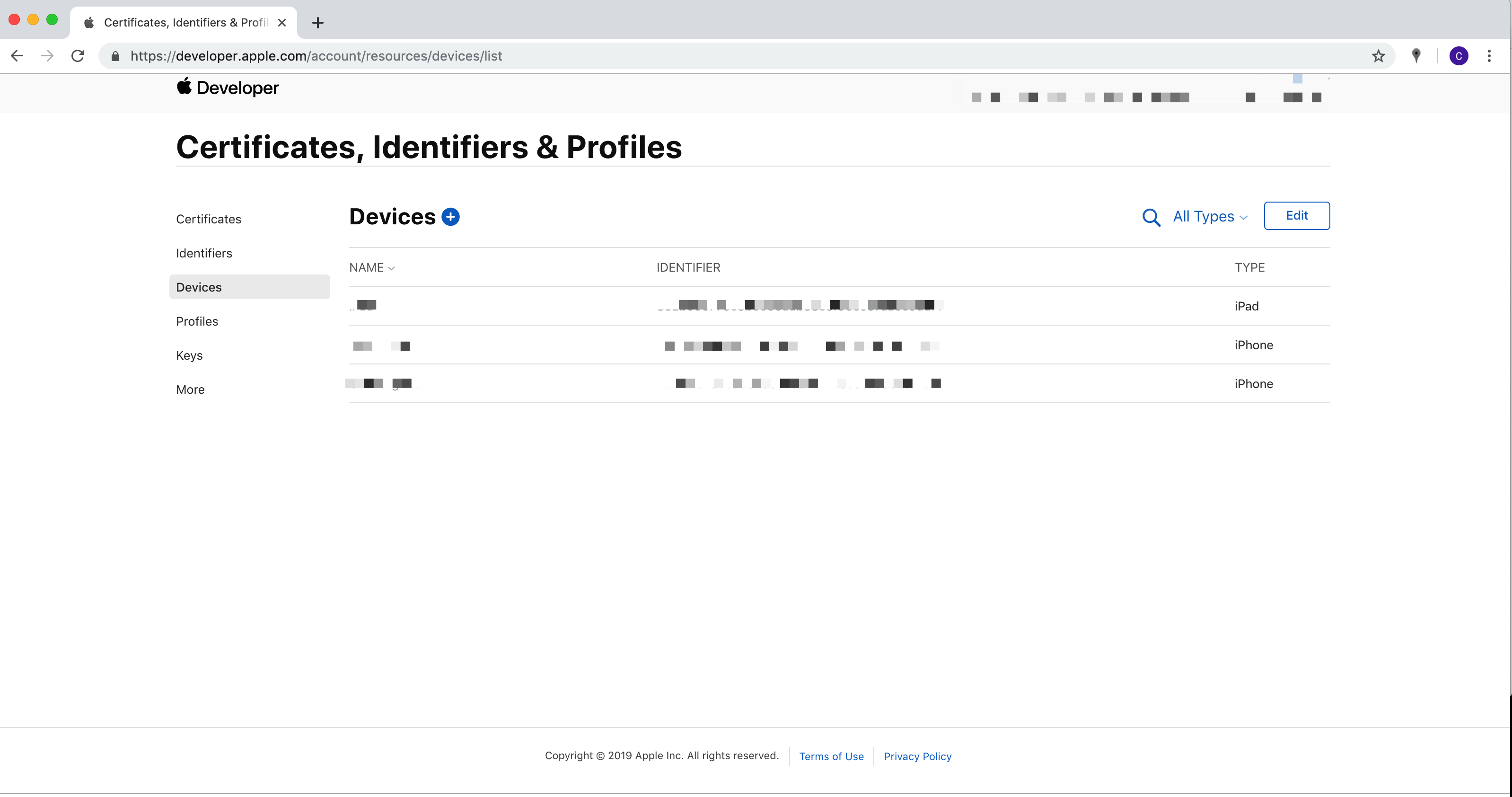Open a new browser tab

[317, 22]
